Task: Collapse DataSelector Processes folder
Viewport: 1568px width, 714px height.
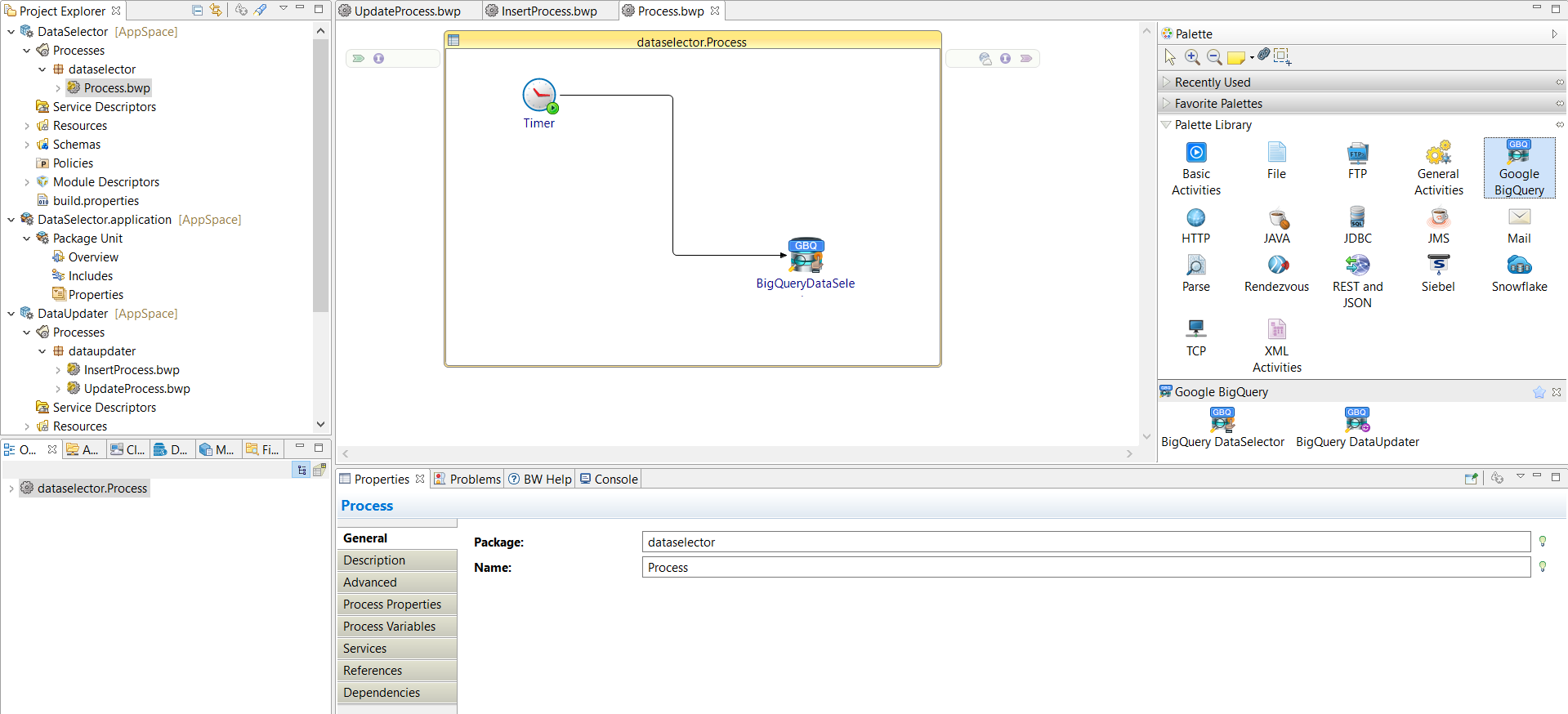Action: click(27, 51)
